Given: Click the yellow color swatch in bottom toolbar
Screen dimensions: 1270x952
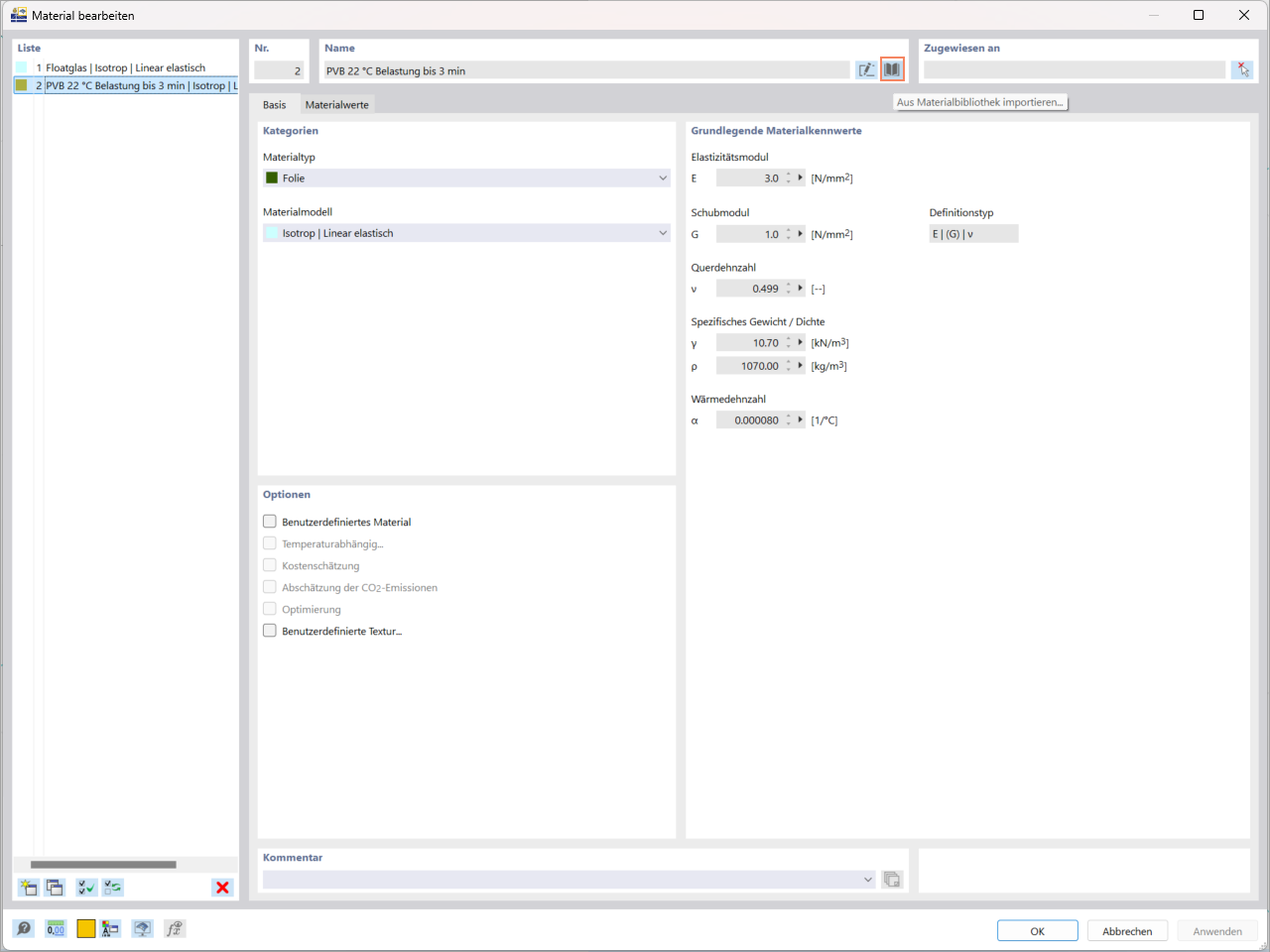Looking at the screenshot, I should [84, 928].
